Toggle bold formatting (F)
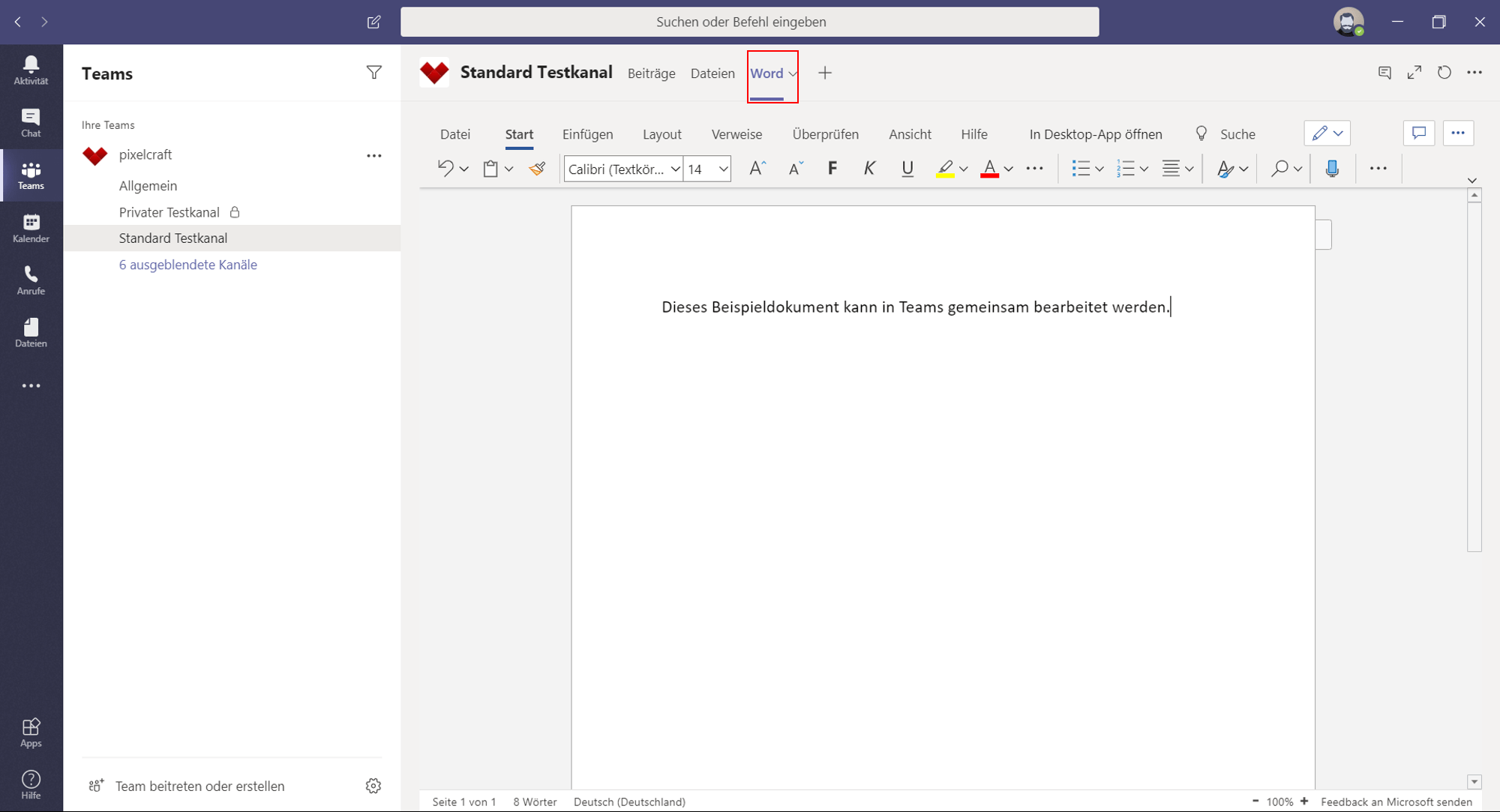1500x812 pixels. [832, 169]
